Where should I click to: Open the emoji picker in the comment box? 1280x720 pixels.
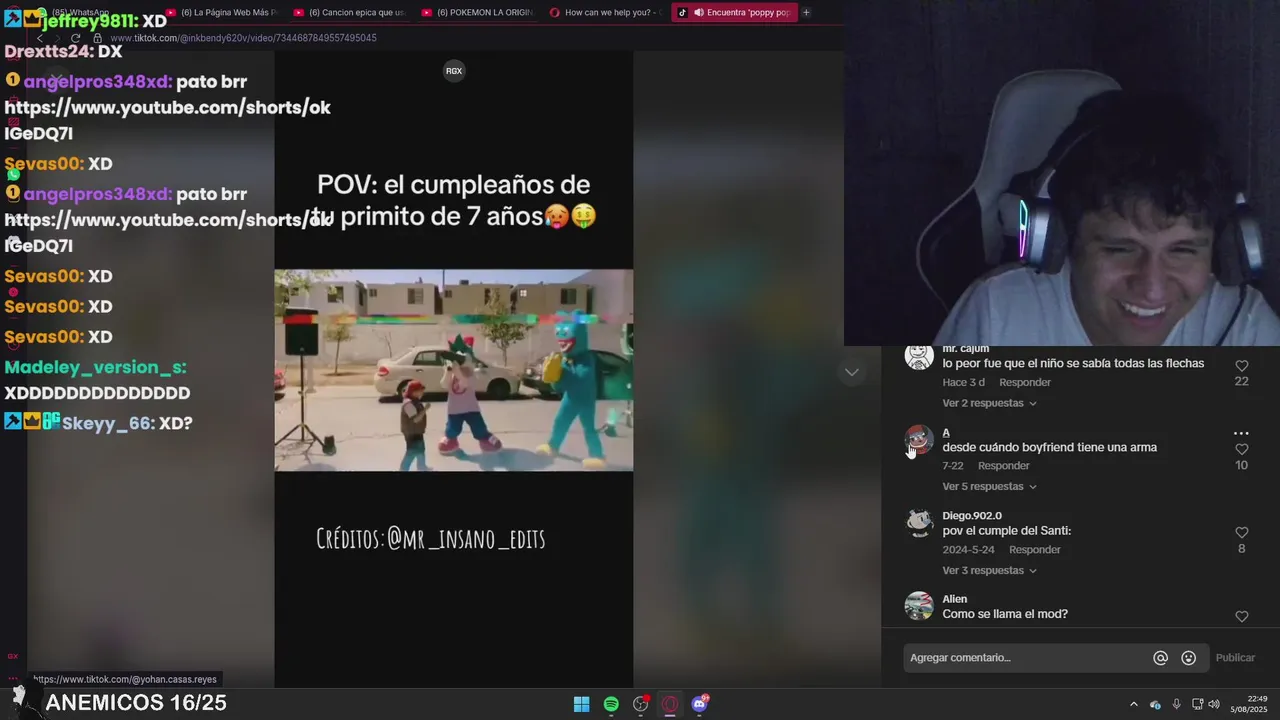[1188, 658]
